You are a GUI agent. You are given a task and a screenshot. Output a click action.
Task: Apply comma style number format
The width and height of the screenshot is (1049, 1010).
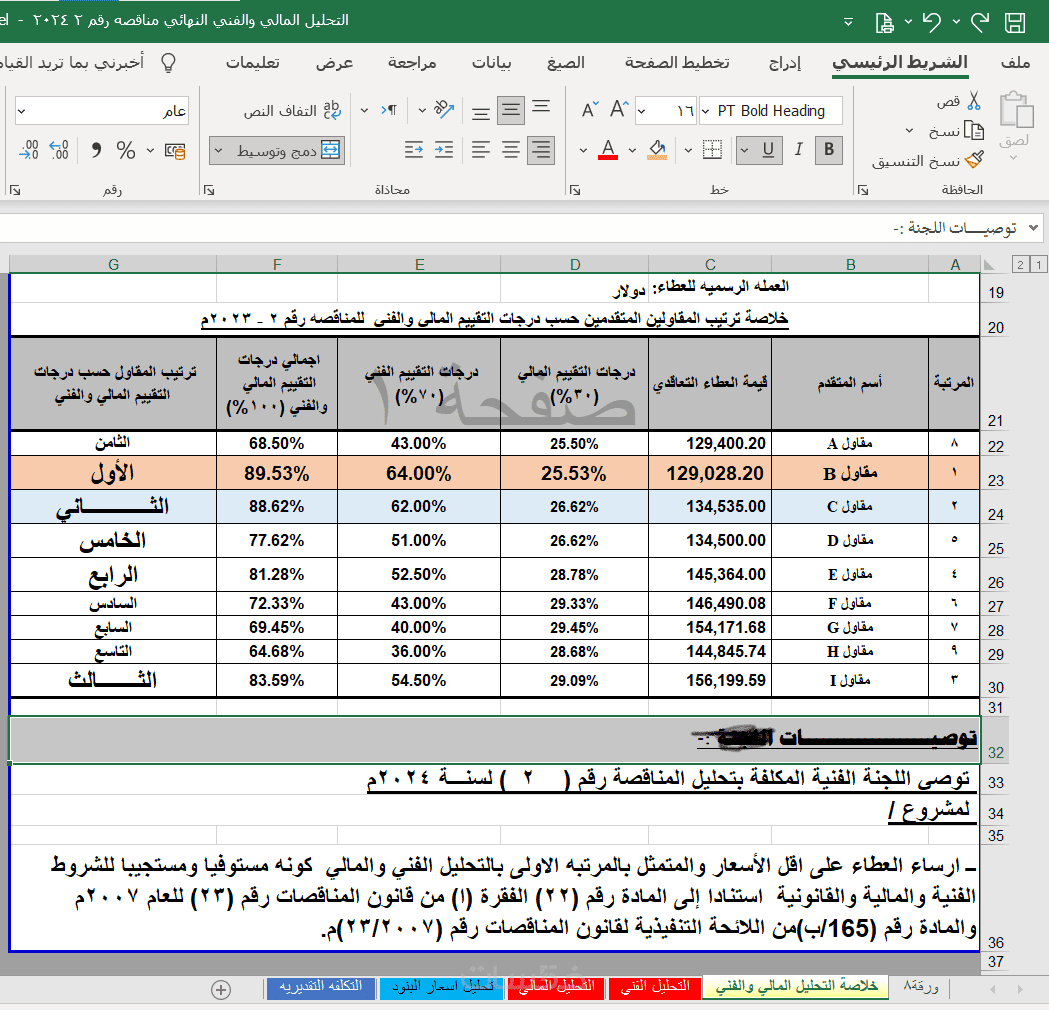click(x=96, y=150)
